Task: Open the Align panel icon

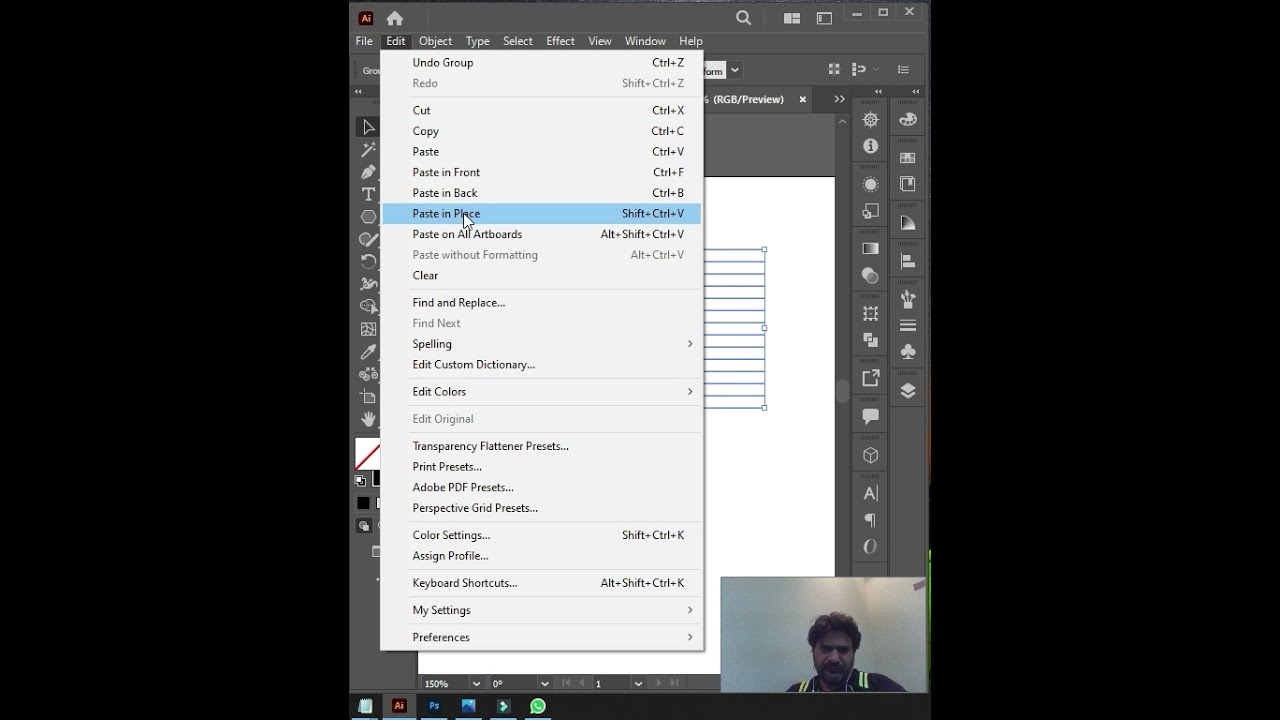Action: tap(908, 262)
